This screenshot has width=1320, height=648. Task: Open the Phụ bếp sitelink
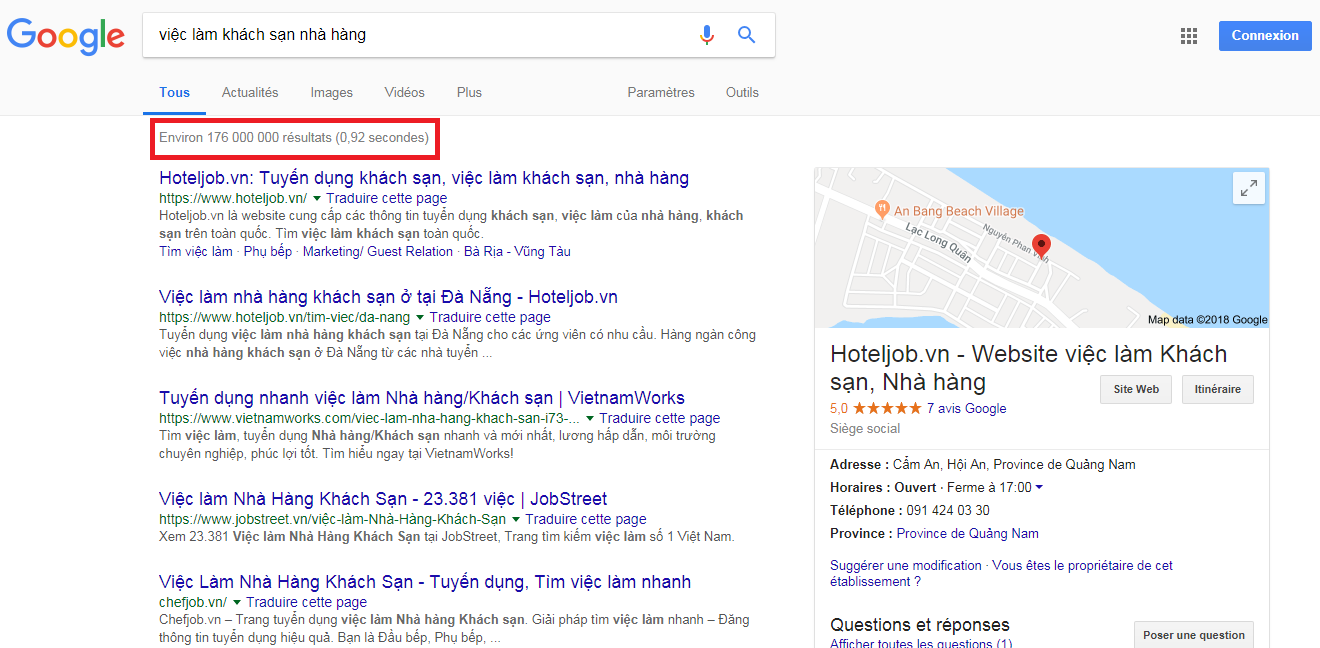268,251
